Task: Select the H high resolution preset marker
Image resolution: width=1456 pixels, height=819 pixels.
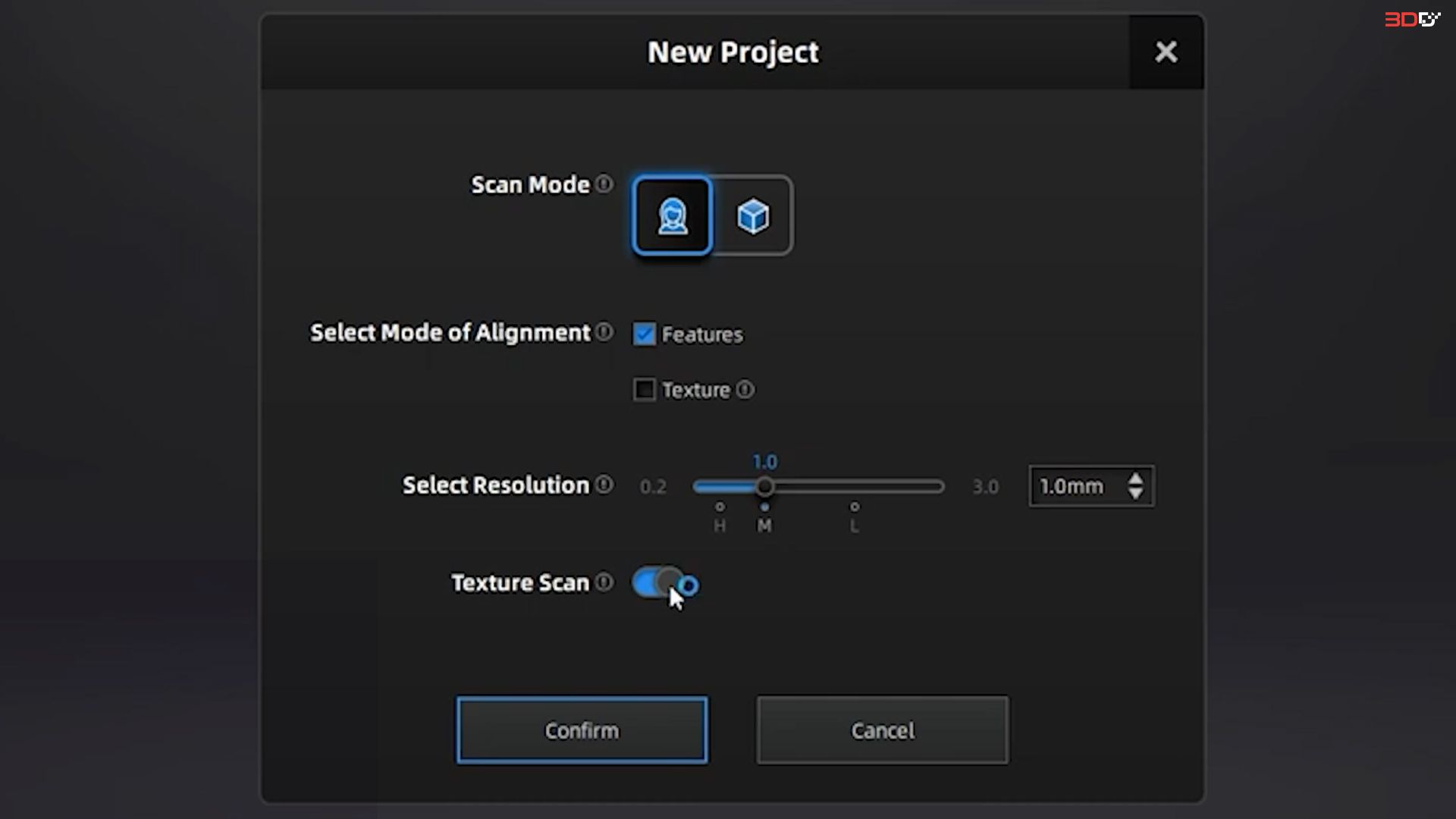Action: pos(720,507)
